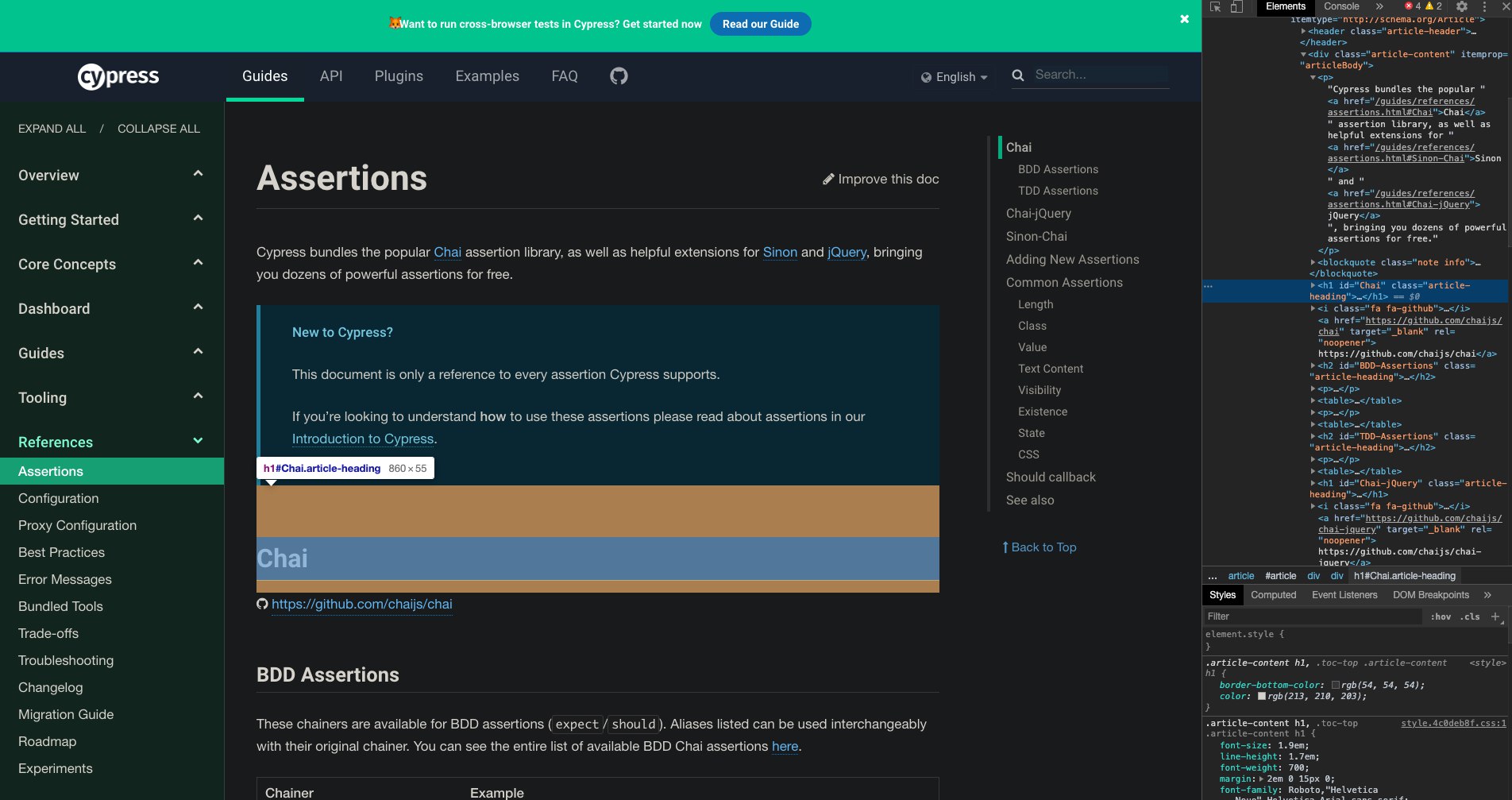Viewport: 1512px width, 800px height.
Task: Click color swatch rgb(213, 210, 203)
Action: click(x=1262, y=696)
